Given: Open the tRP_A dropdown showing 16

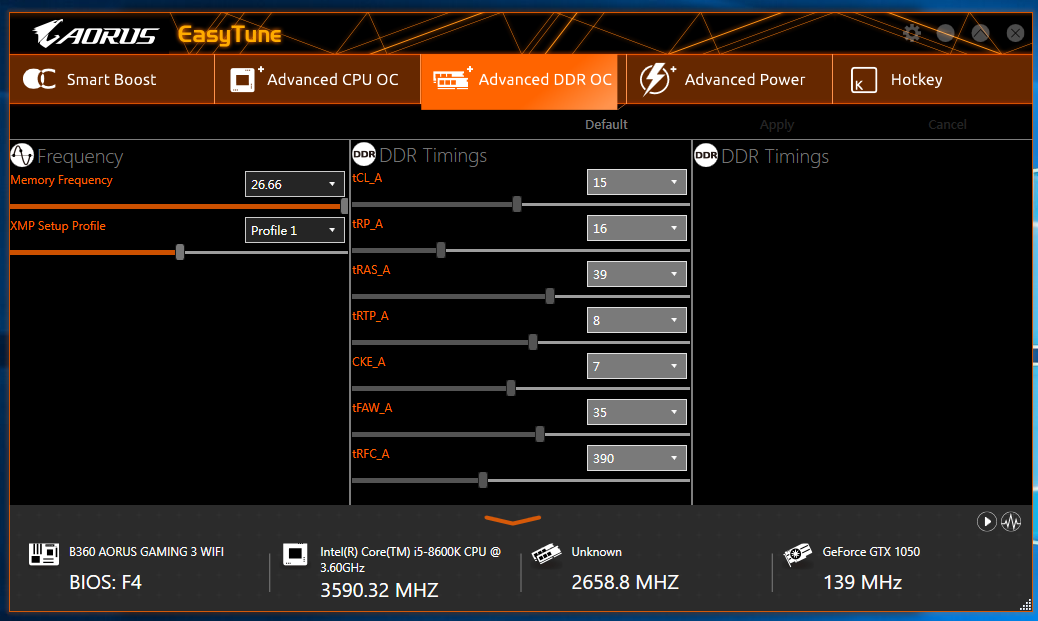Looking at the screenshot, I should 636,228.
